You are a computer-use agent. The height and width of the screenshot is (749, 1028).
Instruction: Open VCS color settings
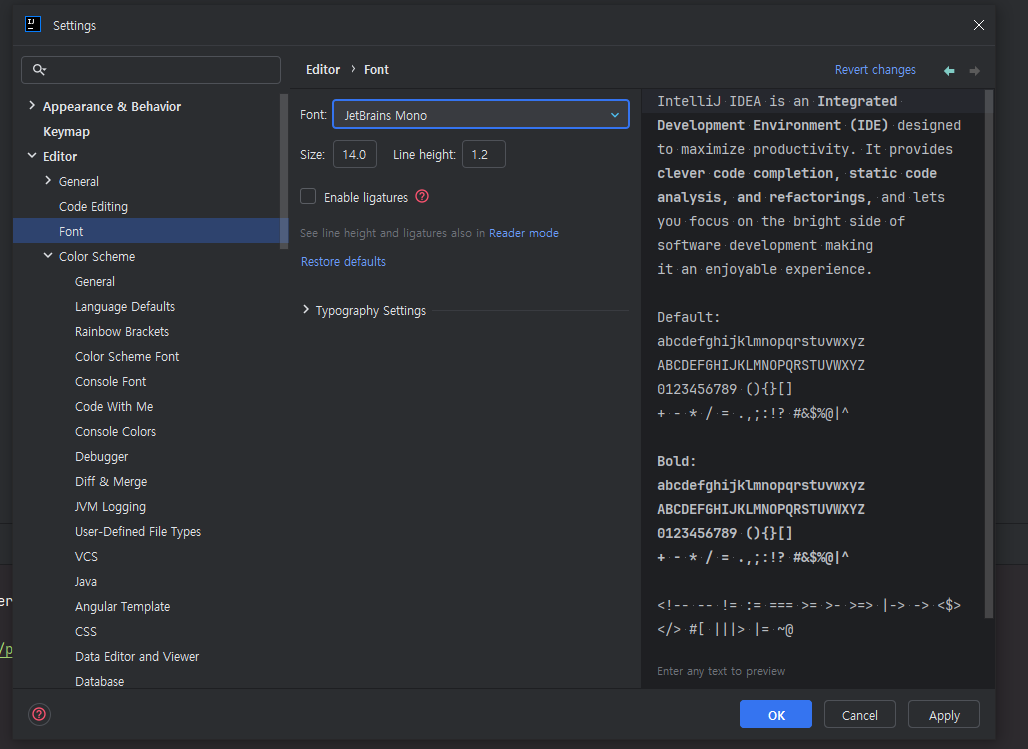click(x=86, y=556)
